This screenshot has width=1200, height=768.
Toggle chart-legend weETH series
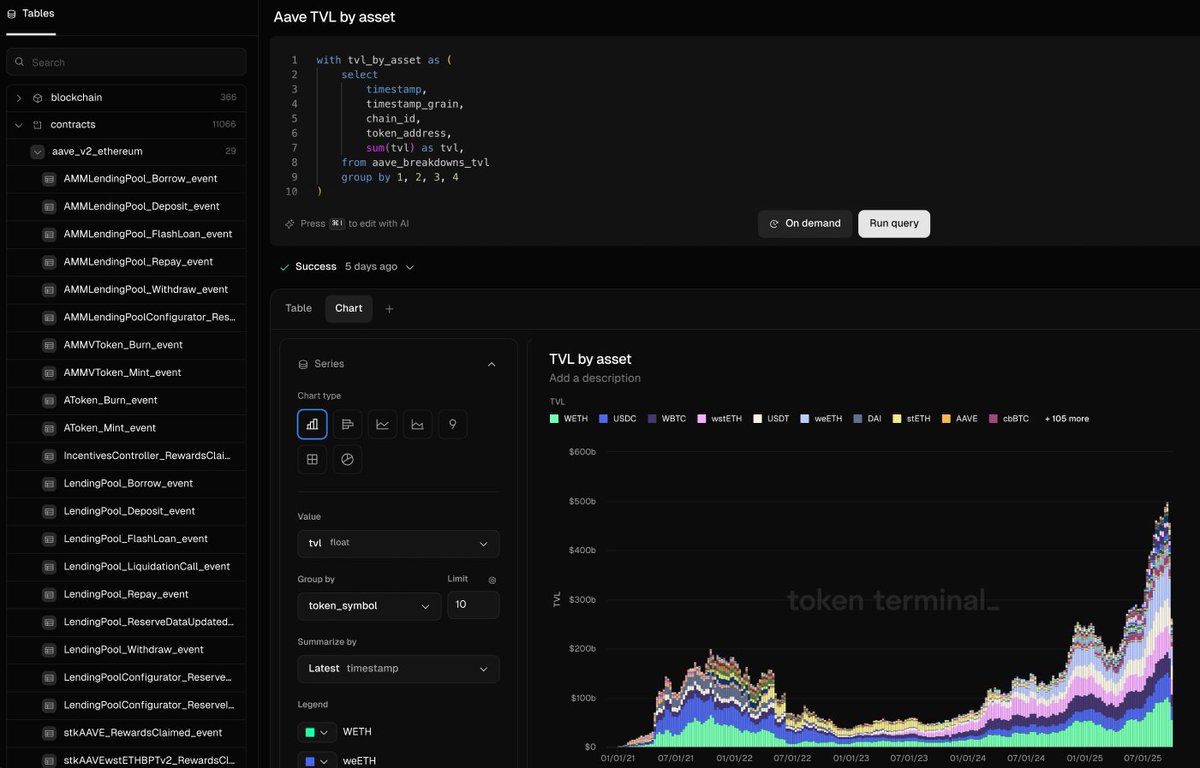[x=821, y=419]
